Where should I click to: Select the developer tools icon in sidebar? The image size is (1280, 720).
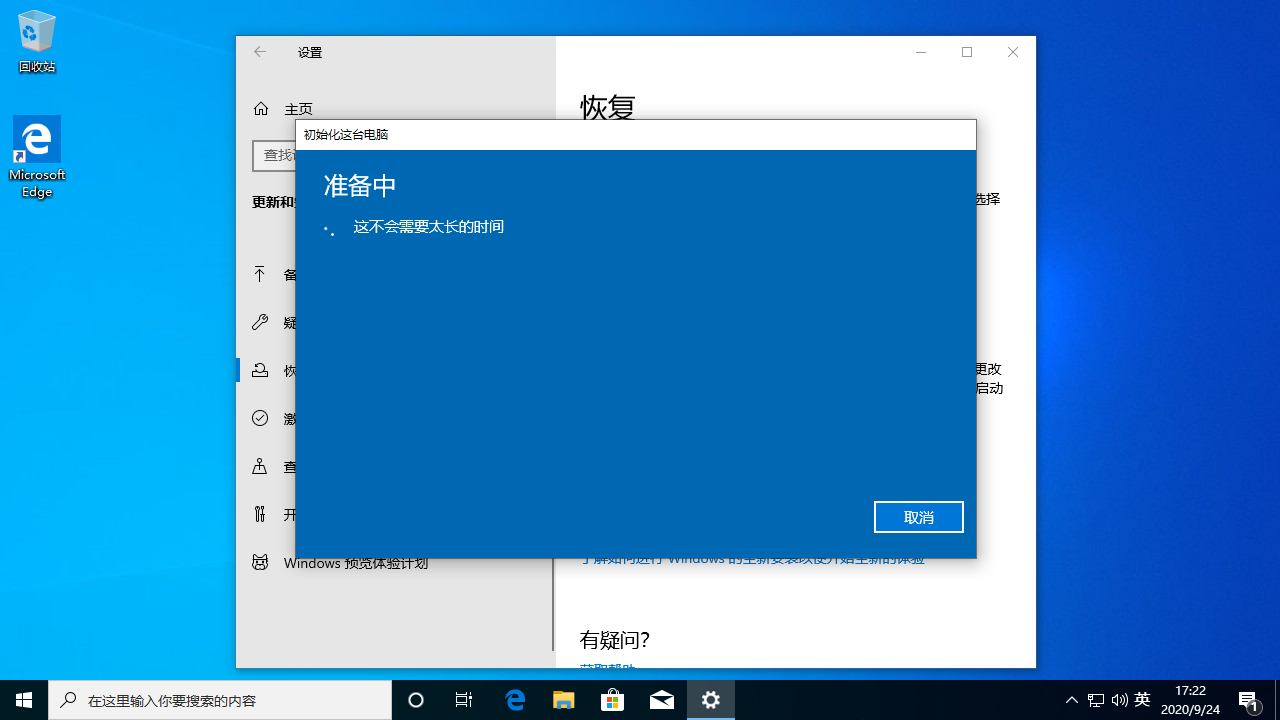pyautogui.click(x=260, y=514)
